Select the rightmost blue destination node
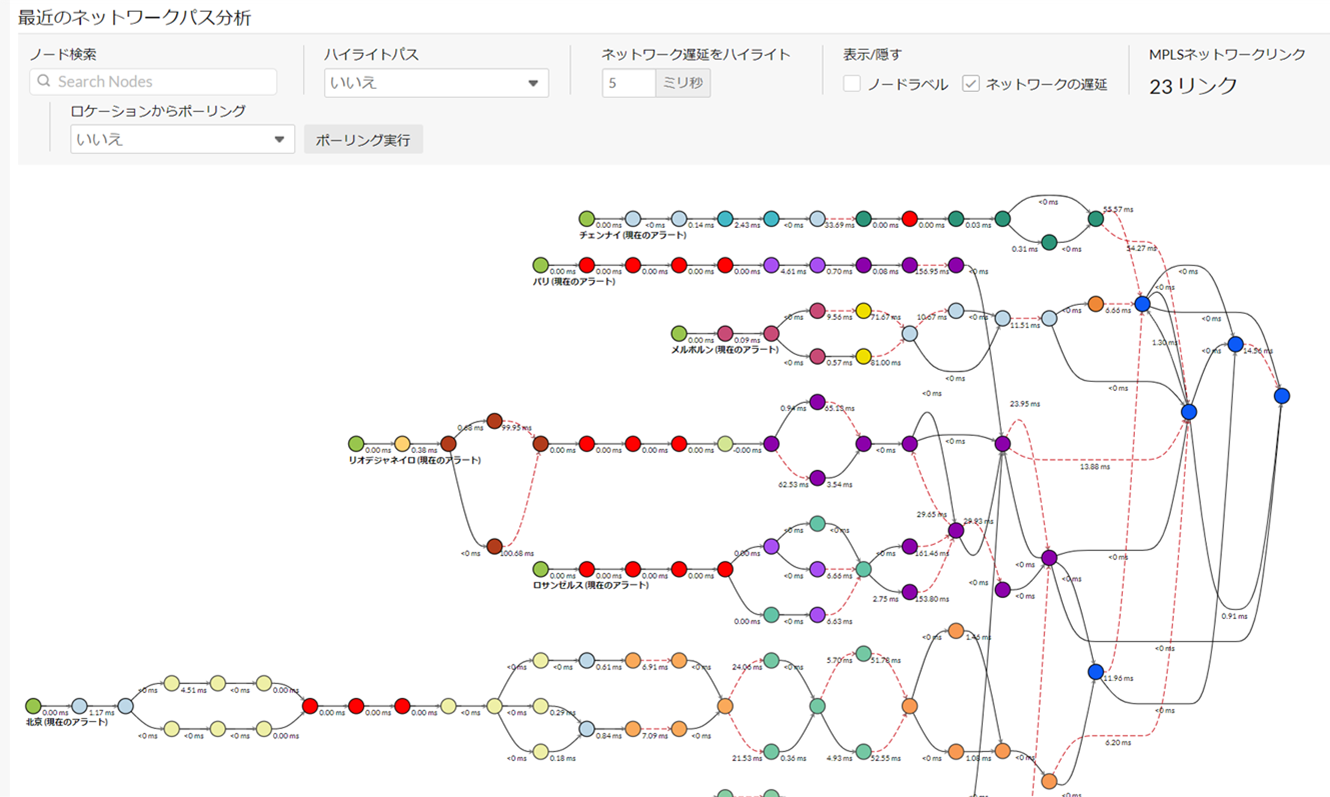 click(x=1282, y=396)
